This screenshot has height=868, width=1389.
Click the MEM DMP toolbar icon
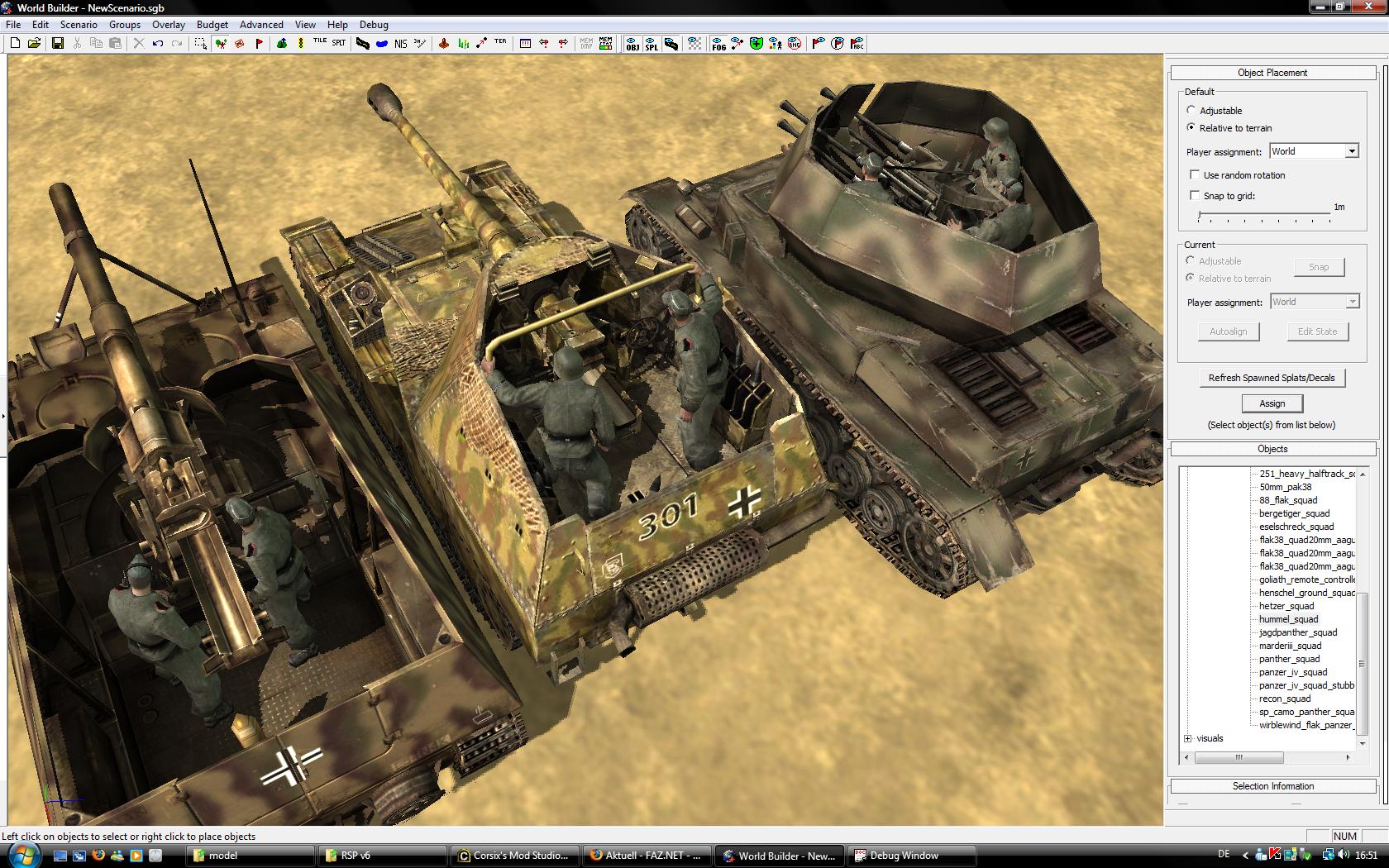[586, 43]
